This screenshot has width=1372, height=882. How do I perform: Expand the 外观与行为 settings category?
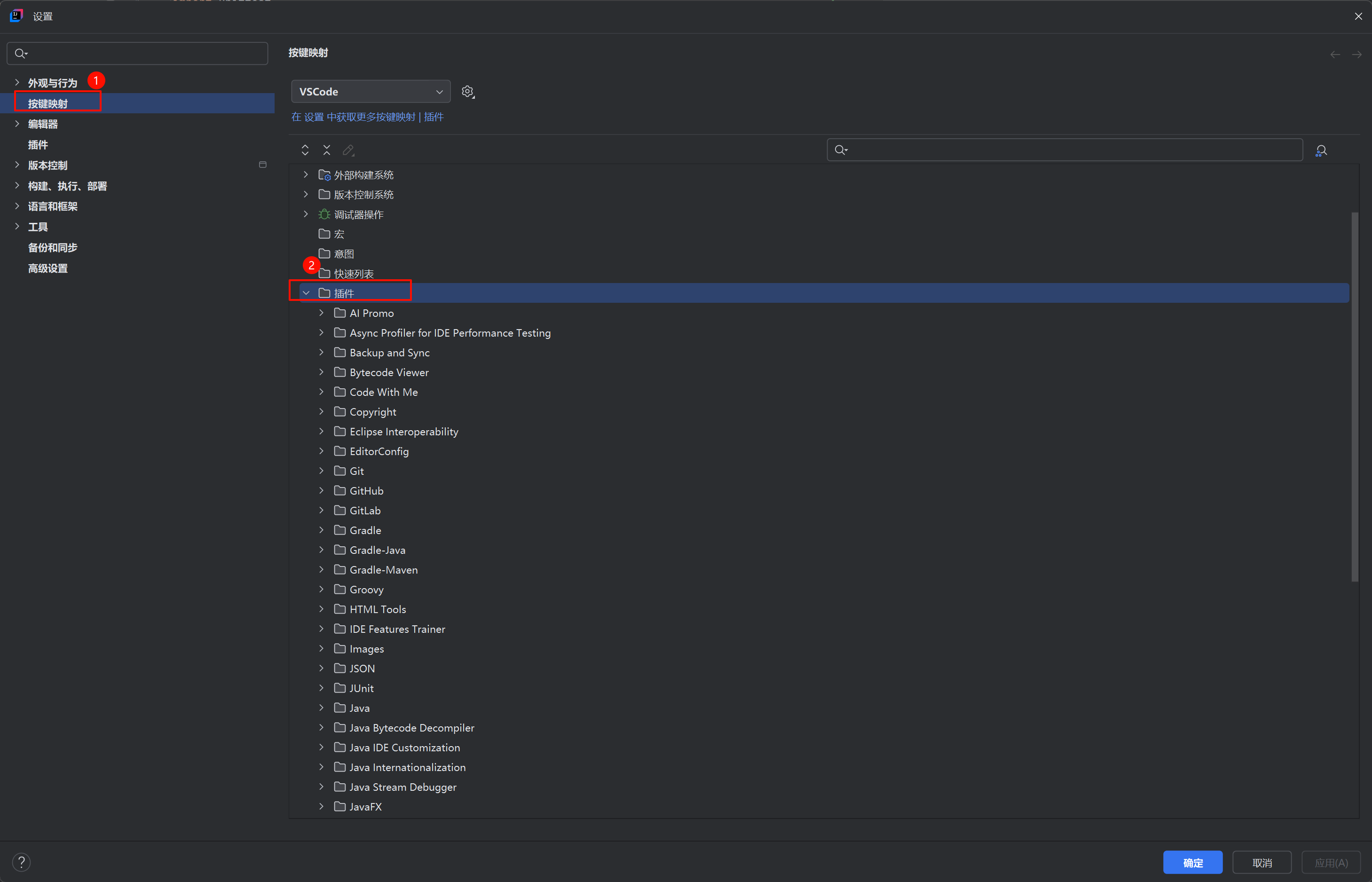point(17,83)
